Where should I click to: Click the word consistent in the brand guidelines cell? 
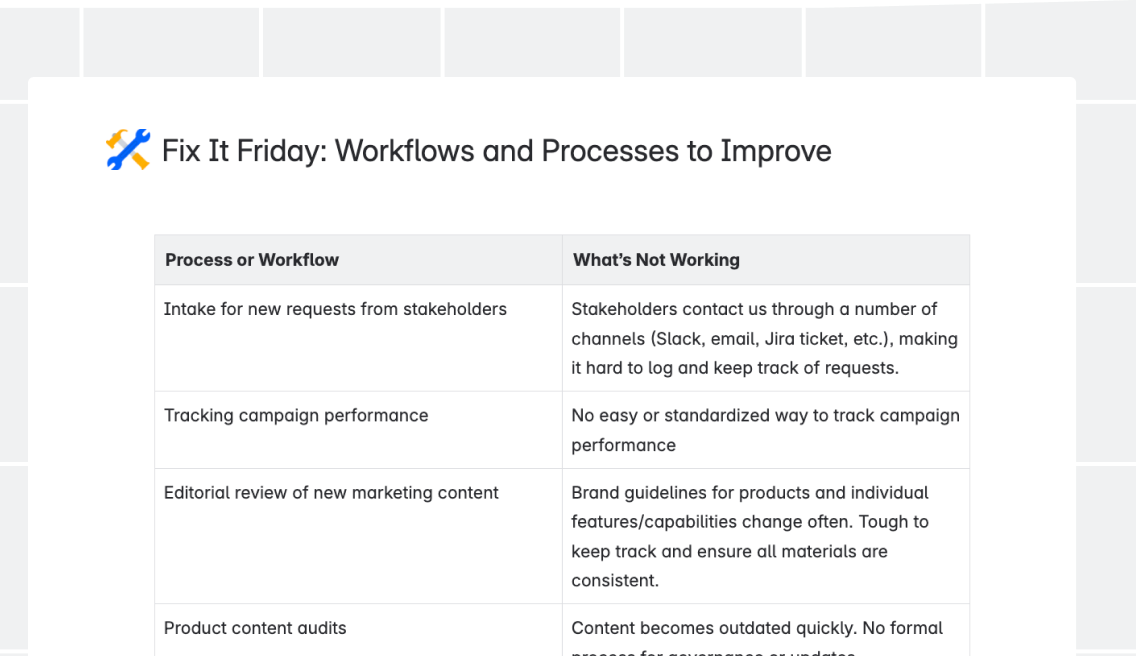(x=614, y=581)
